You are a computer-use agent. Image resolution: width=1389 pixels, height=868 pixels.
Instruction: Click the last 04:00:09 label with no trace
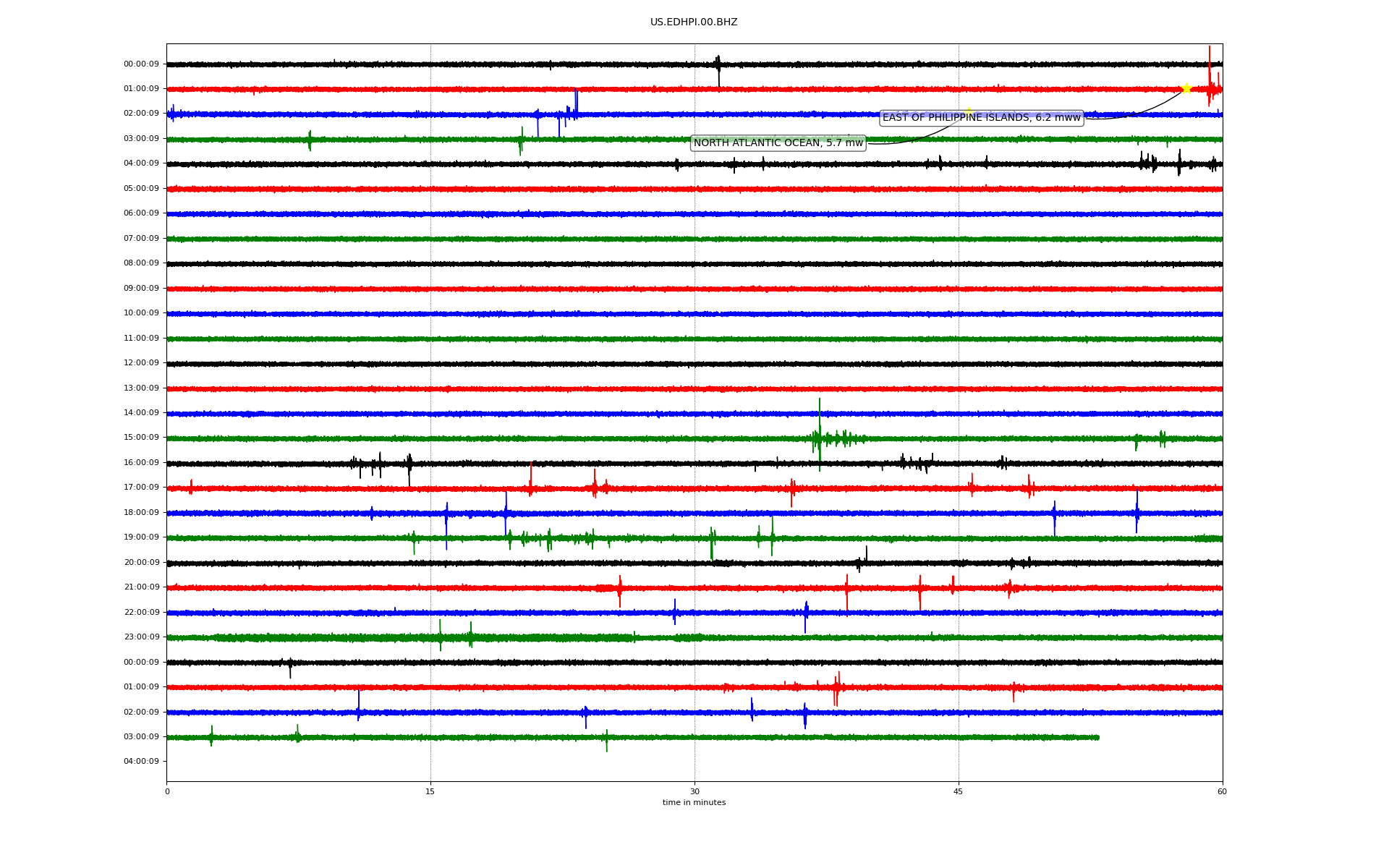tap(141, 762)
